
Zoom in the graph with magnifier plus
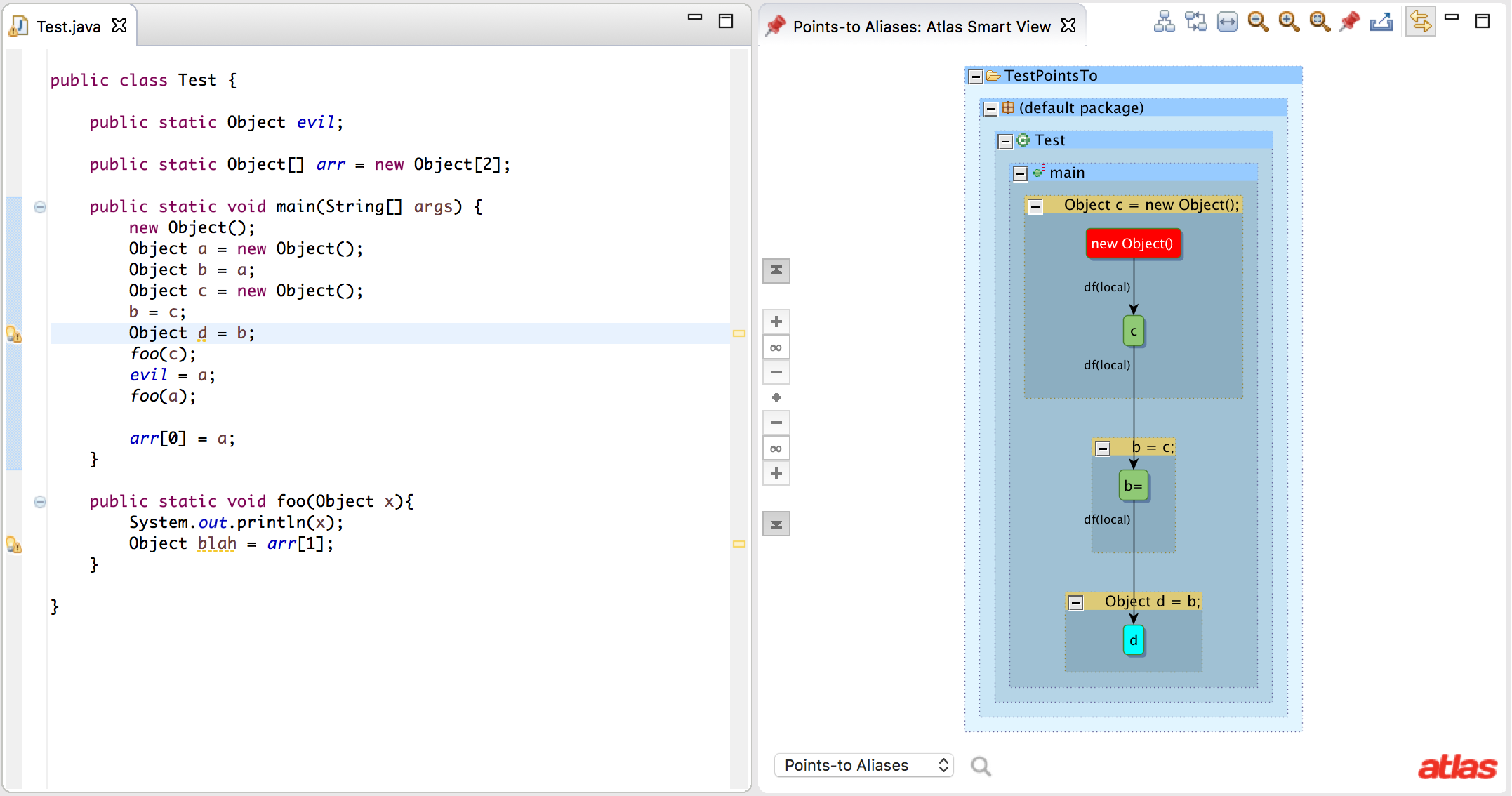tap(1289, 22)
